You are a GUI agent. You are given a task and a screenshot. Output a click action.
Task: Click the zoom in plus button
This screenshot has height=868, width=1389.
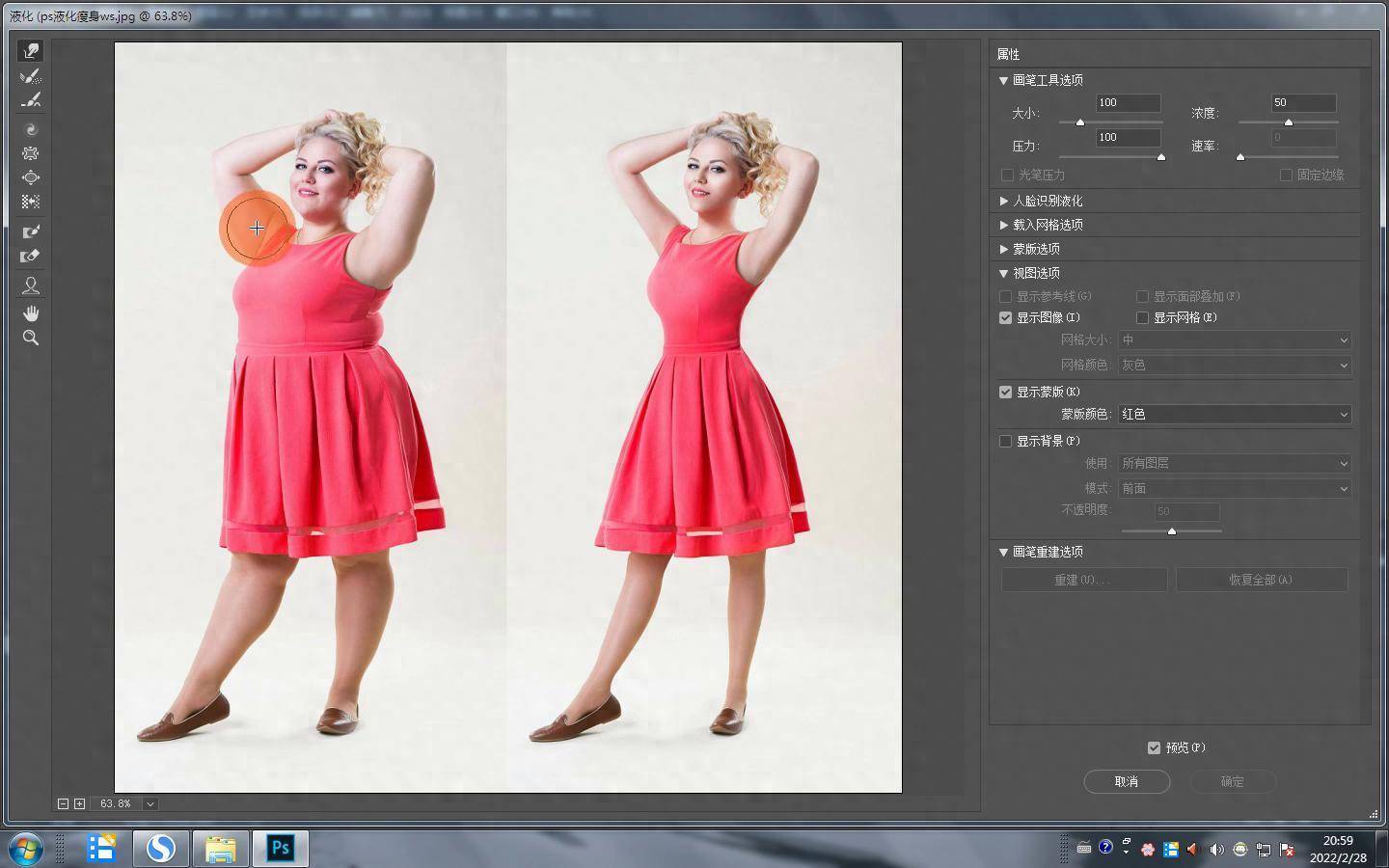79,803
